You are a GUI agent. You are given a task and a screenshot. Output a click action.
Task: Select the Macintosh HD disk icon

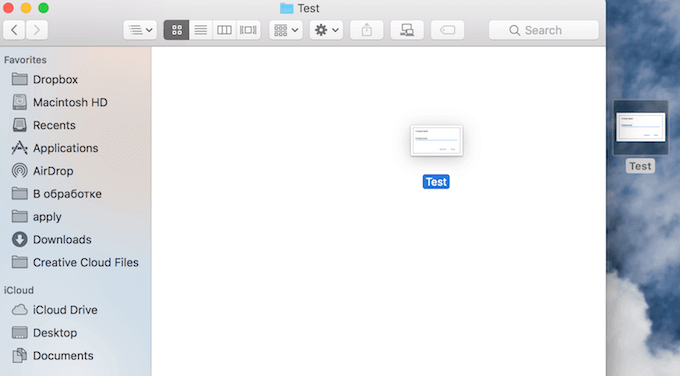(x=20, y=102)
